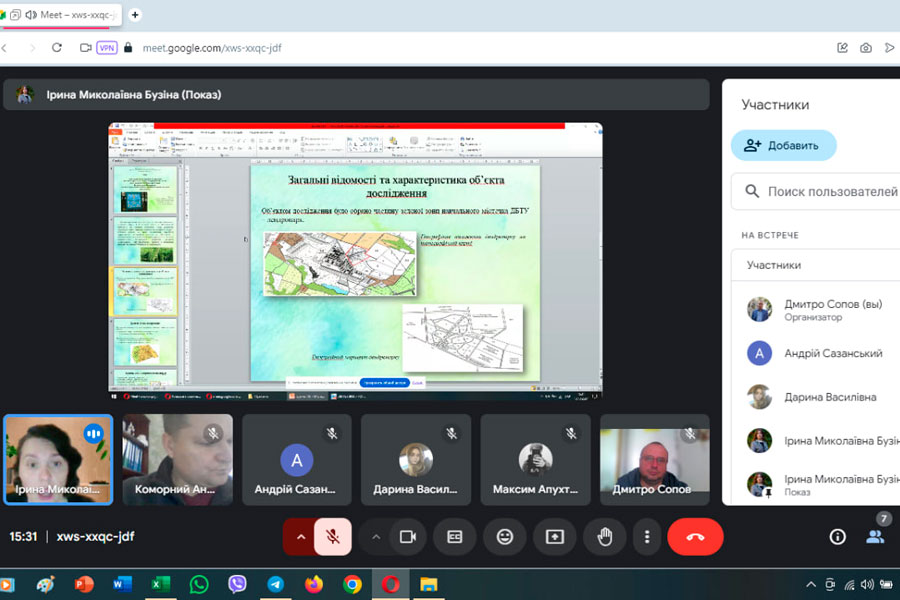Open Viber from taskbar
900x600 pixels.
click(237, 584)
